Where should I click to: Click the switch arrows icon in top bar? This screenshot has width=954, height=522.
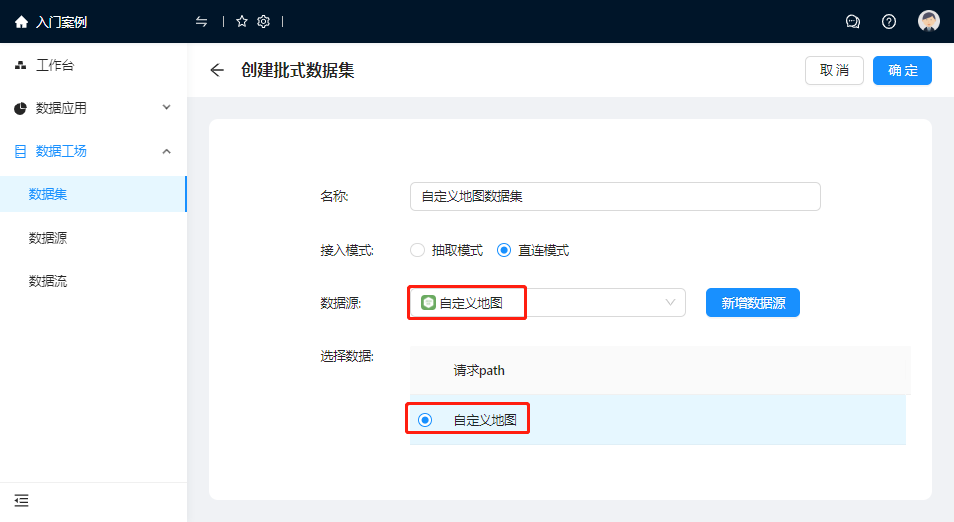click(202, 22)
